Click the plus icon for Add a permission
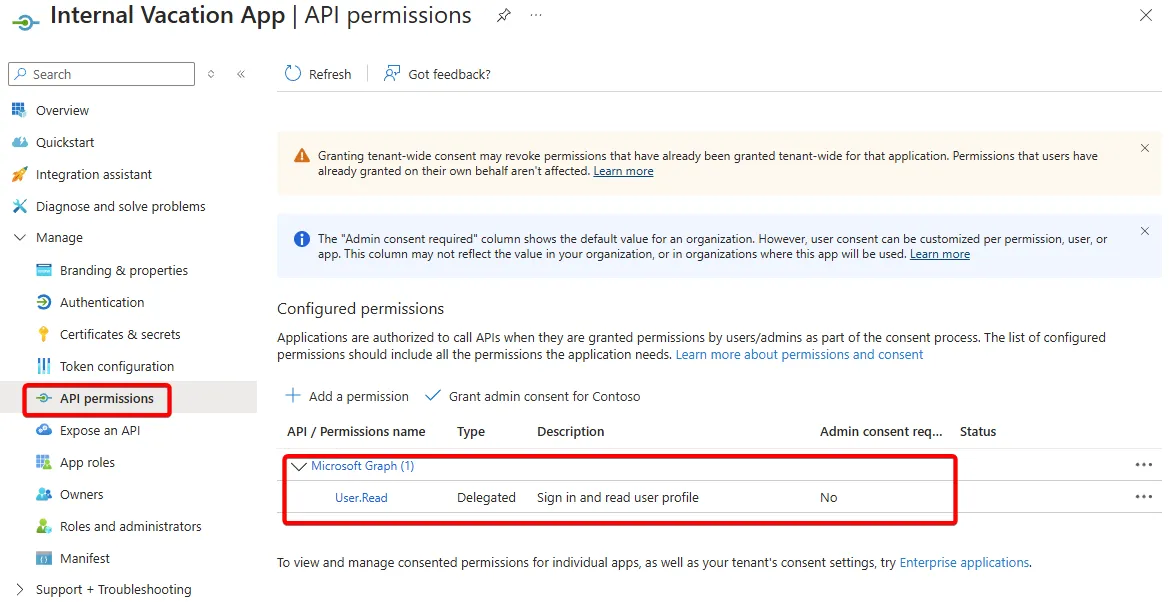Screen dimensions: 1169x602 294,395
